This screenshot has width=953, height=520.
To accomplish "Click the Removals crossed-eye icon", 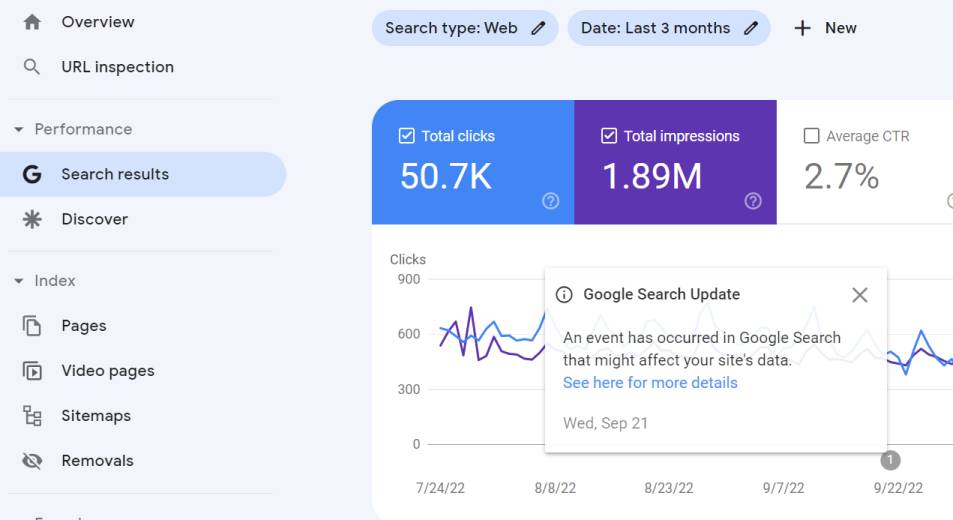I will (x=32, y=460).
